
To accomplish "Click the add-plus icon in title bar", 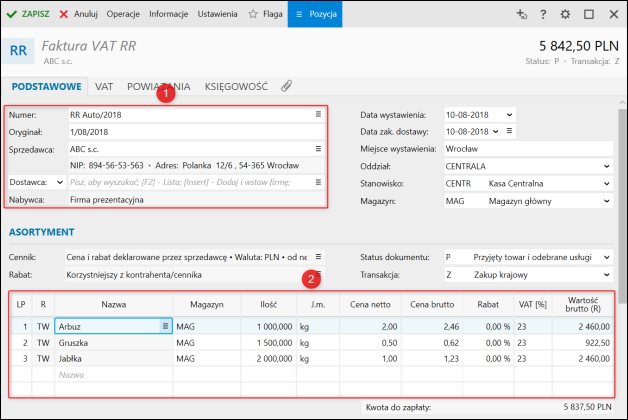I will click(520, 15).
